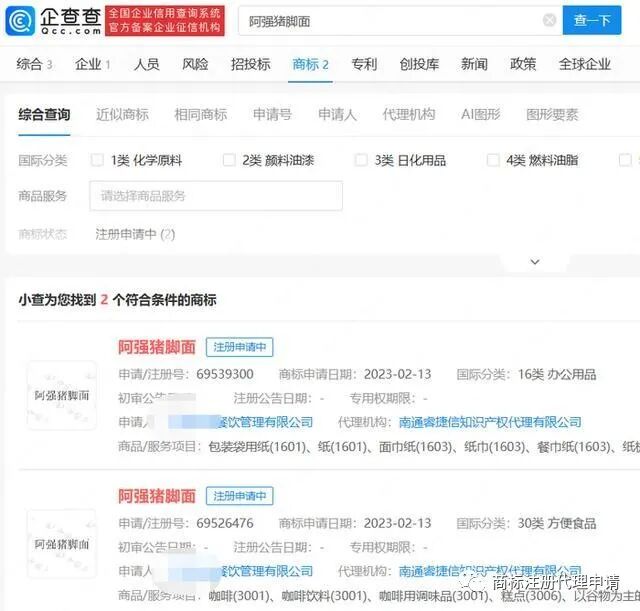Filter by status 注册申请中 (2)
This screenshot has height=611, width=640.
coord(135,234)
